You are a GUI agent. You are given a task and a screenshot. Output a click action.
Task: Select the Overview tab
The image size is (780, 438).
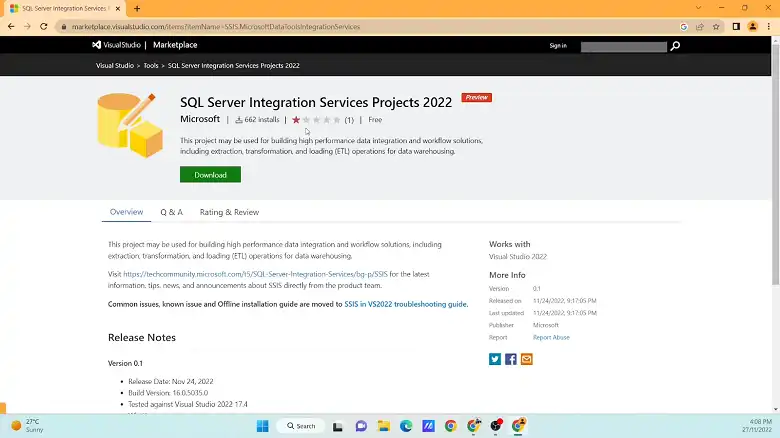coord(126,212)
